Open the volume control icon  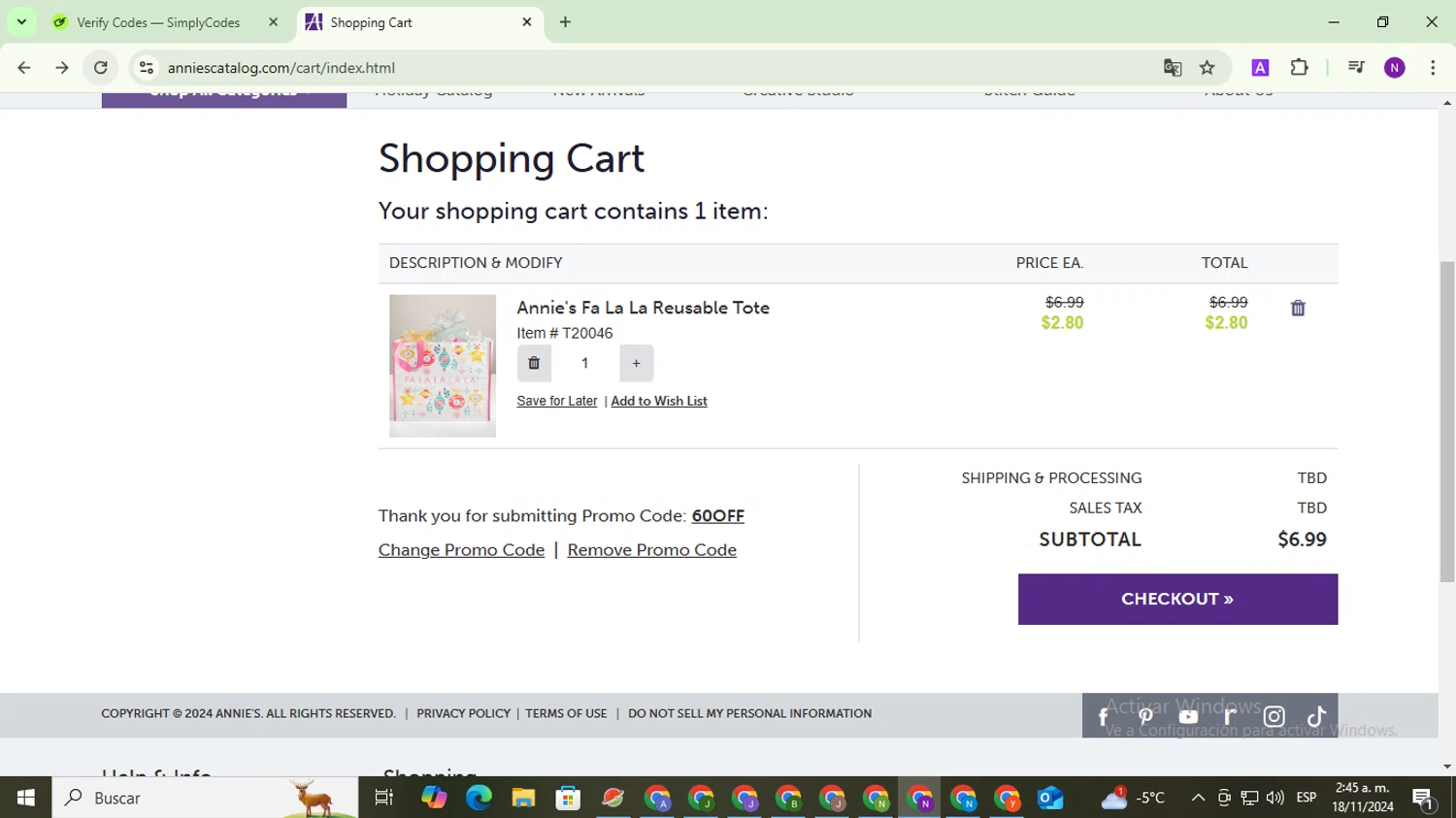tap(1275, 798)
